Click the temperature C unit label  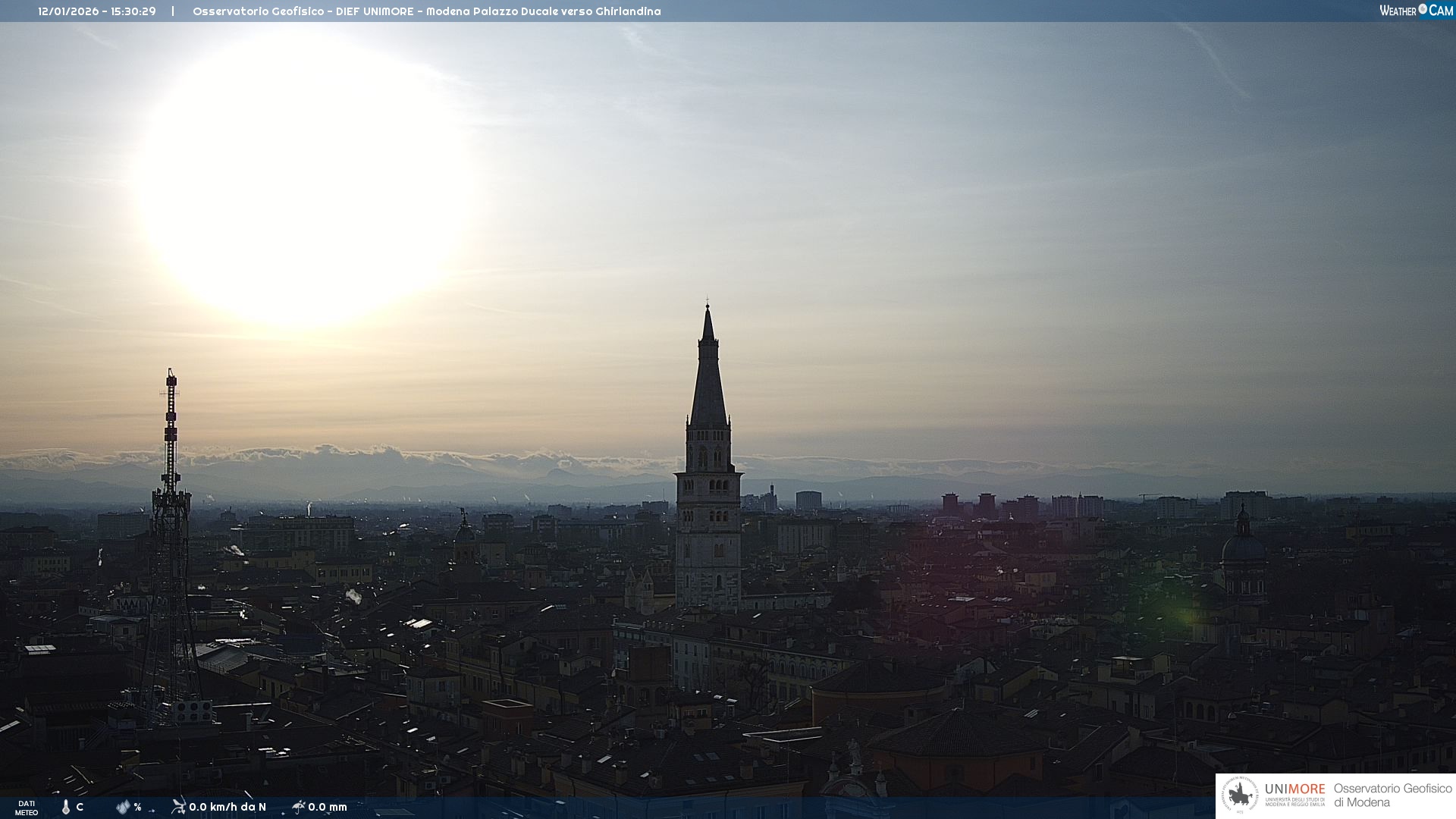coord(80,807)
